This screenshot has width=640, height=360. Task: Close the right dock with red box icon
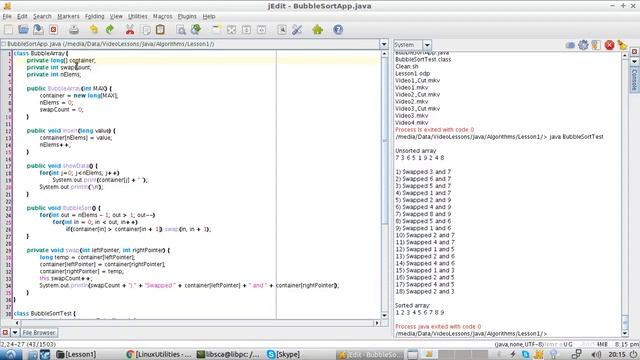634,52
